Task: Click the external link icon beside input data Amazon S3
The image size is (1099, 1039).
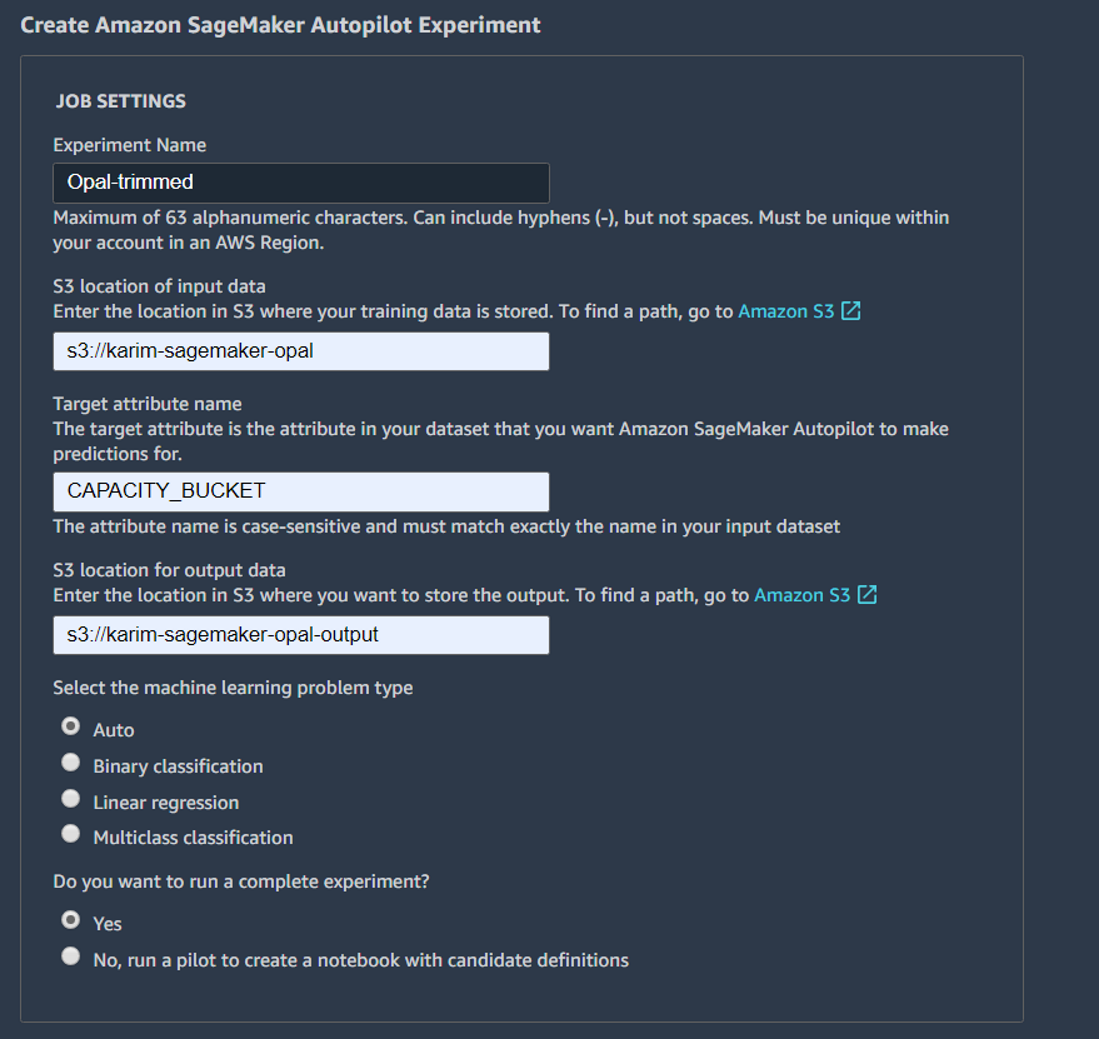Action: click(851, 311)
